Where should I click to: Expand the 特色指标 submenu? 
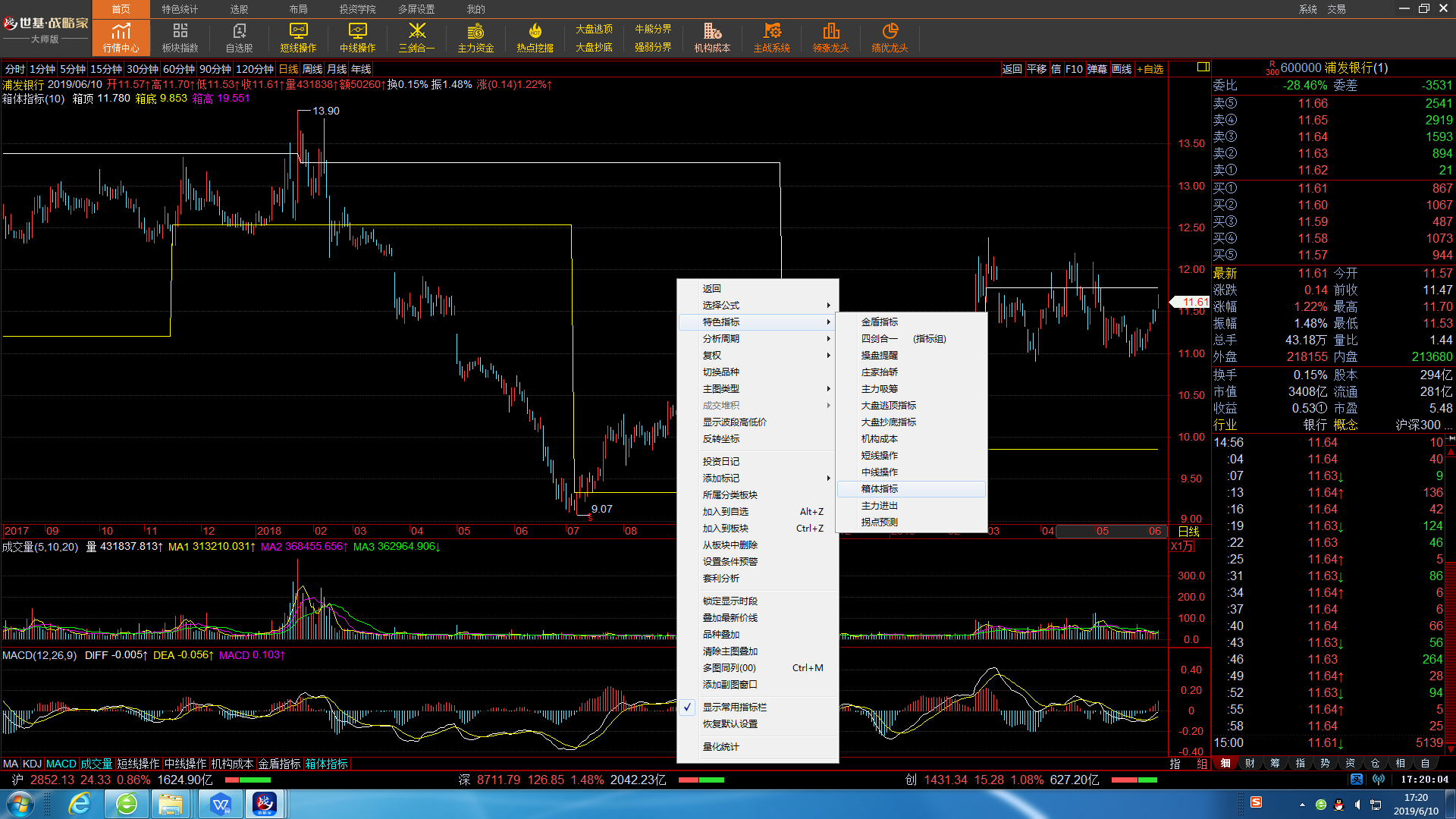click(x=758, y=322)
